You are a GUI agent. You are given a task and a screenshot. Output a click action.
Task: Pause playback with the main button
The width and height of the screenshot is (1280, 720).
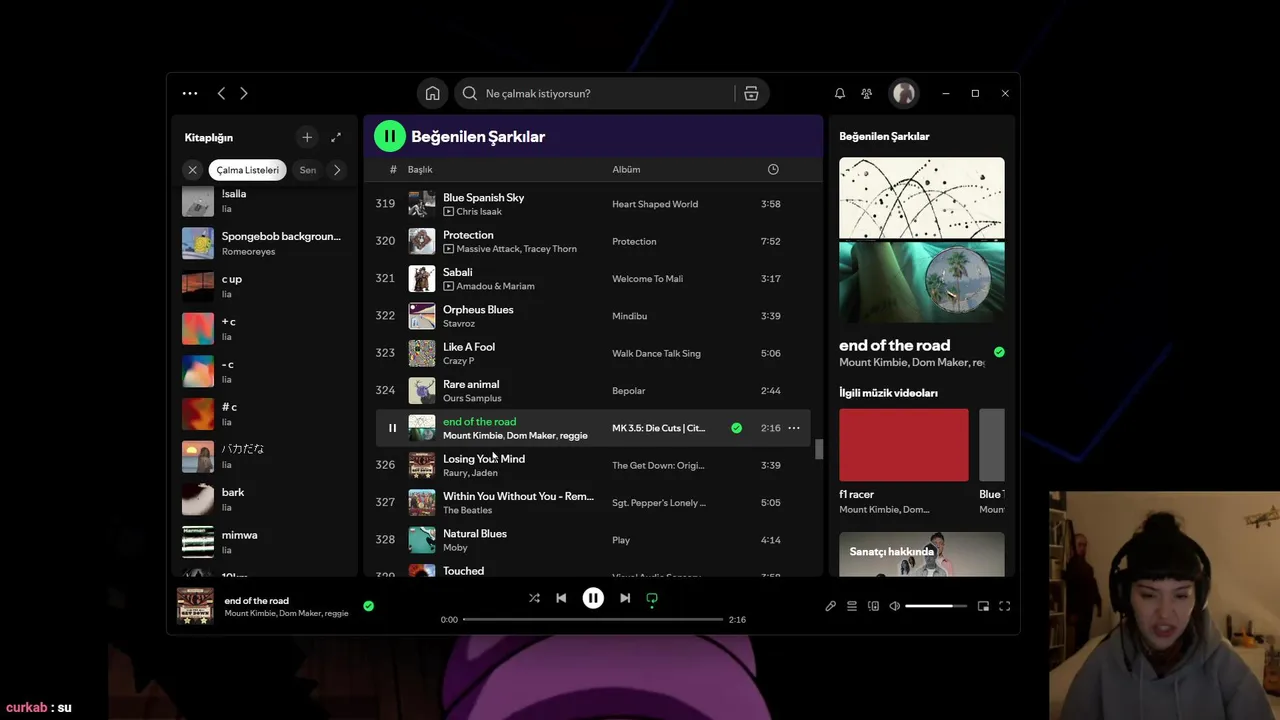[593, 598]
